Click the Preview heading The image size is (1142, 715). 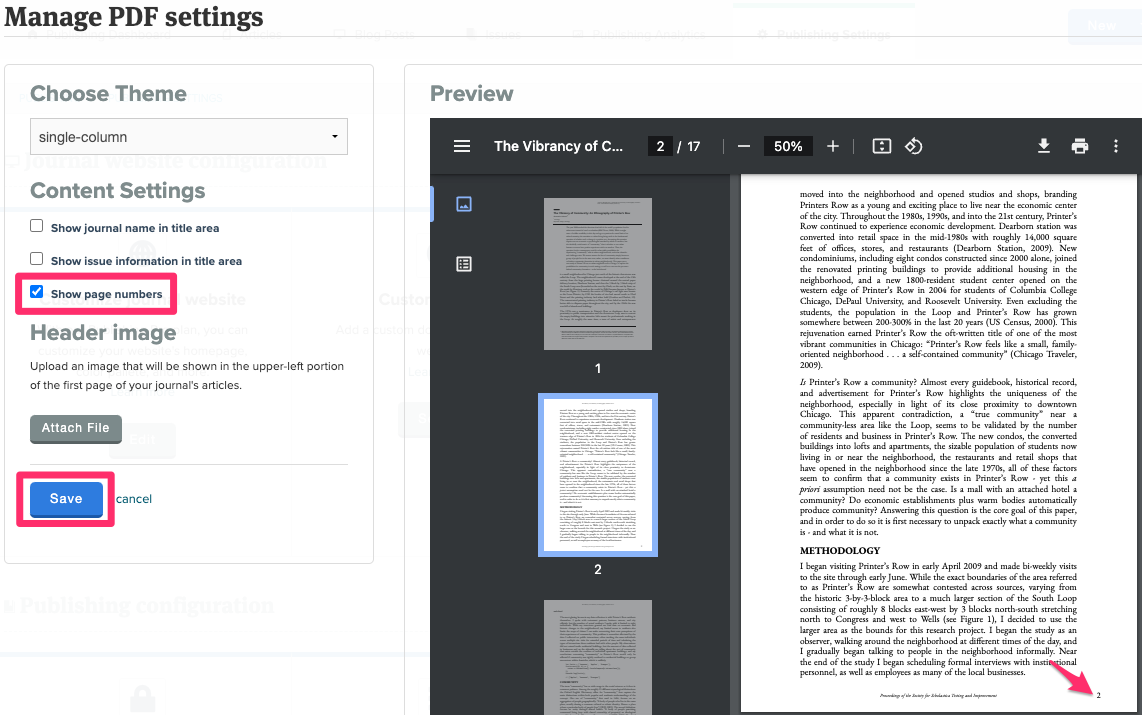coord(472,94)
